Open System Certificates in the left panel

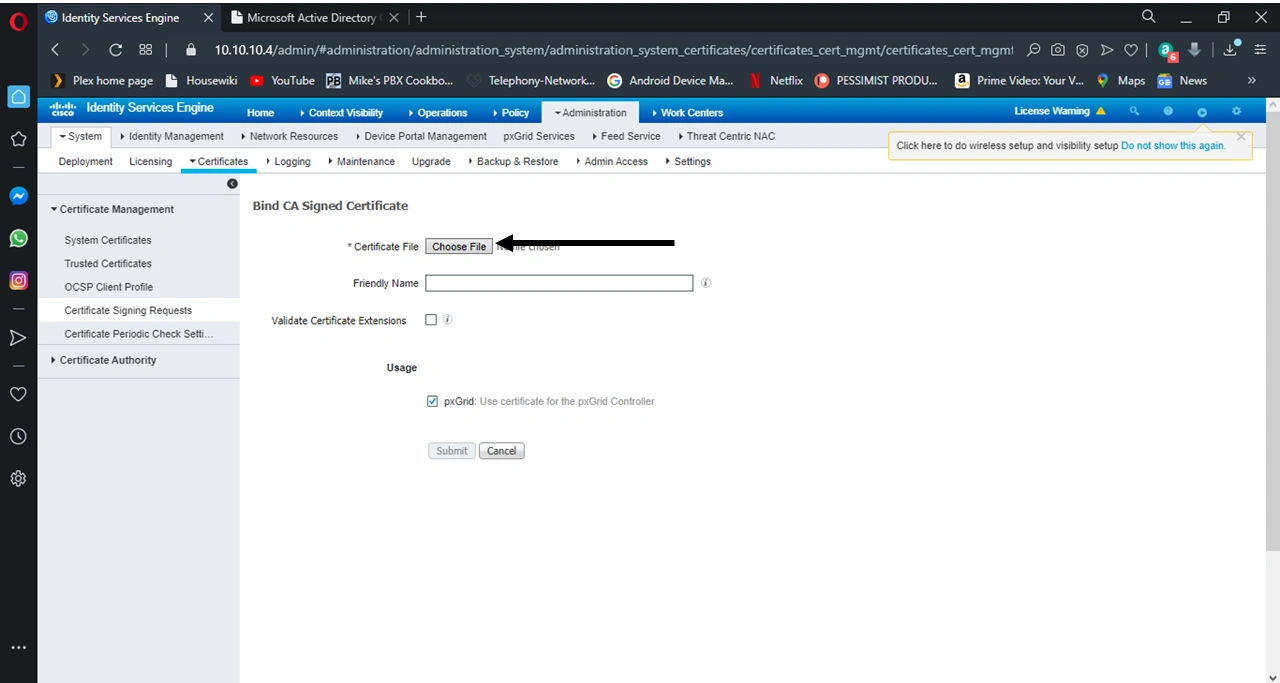point(108,240)
